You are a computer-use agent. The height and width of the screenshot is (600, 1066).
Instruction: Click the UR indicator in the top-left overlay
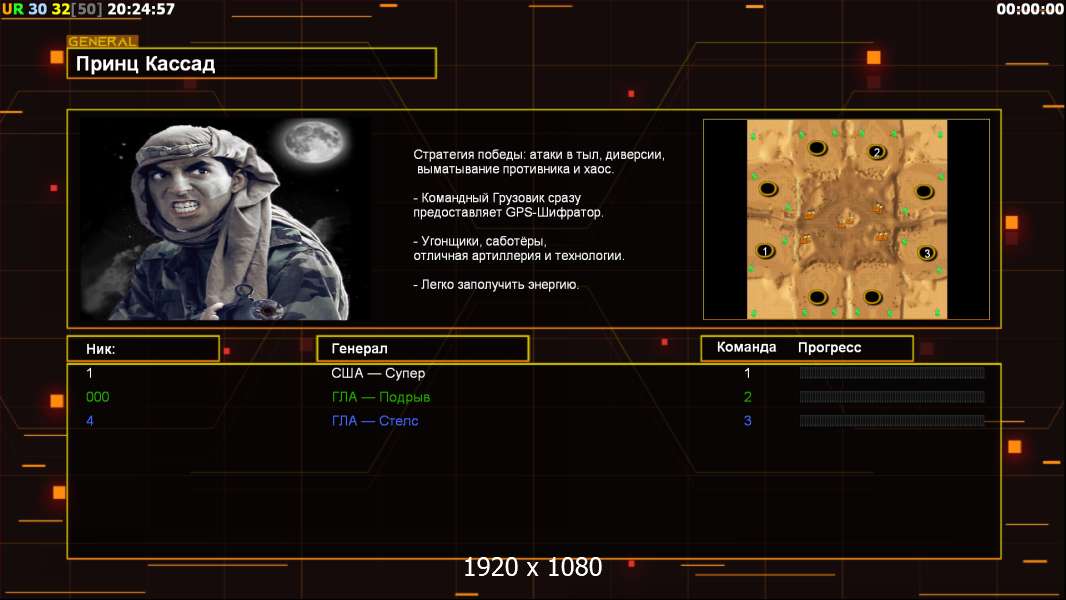(x=12, y=9)
